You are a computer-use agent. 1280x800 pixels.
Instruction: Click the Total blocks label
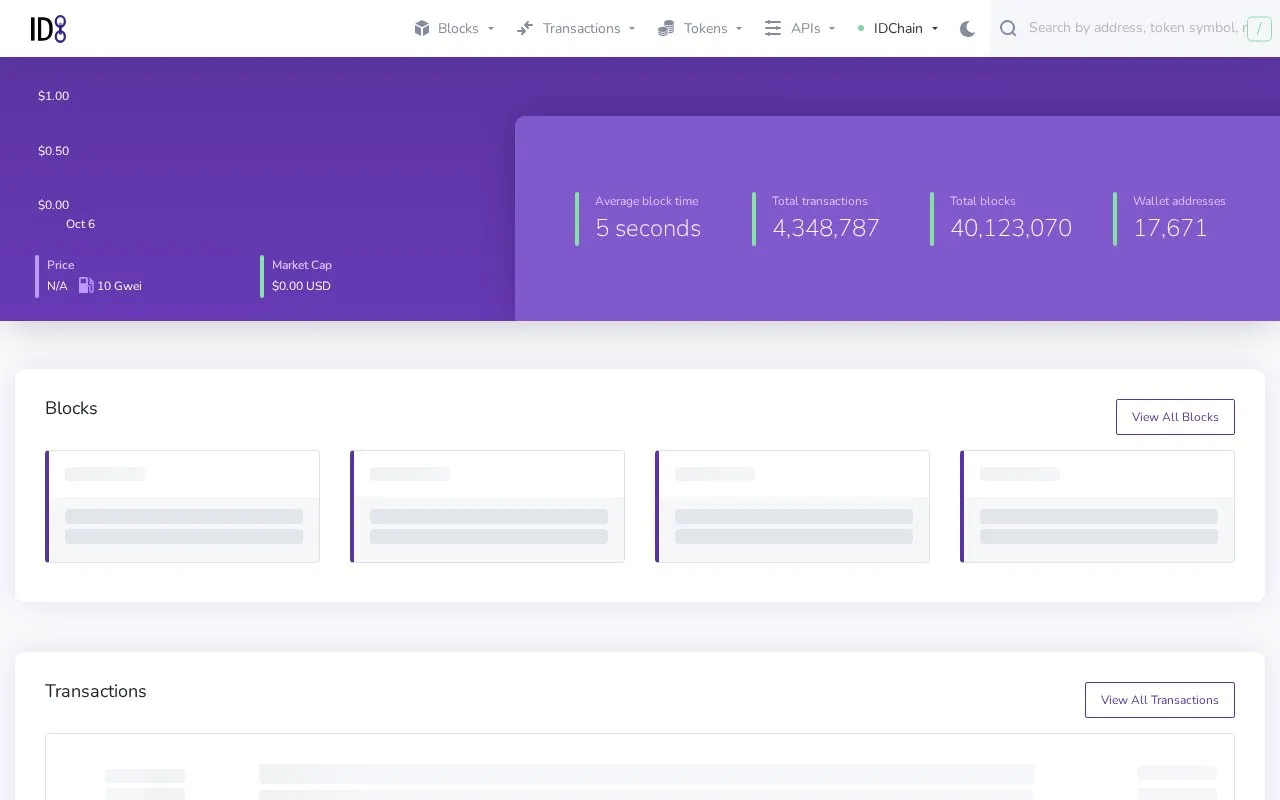(x=983, y=201)
